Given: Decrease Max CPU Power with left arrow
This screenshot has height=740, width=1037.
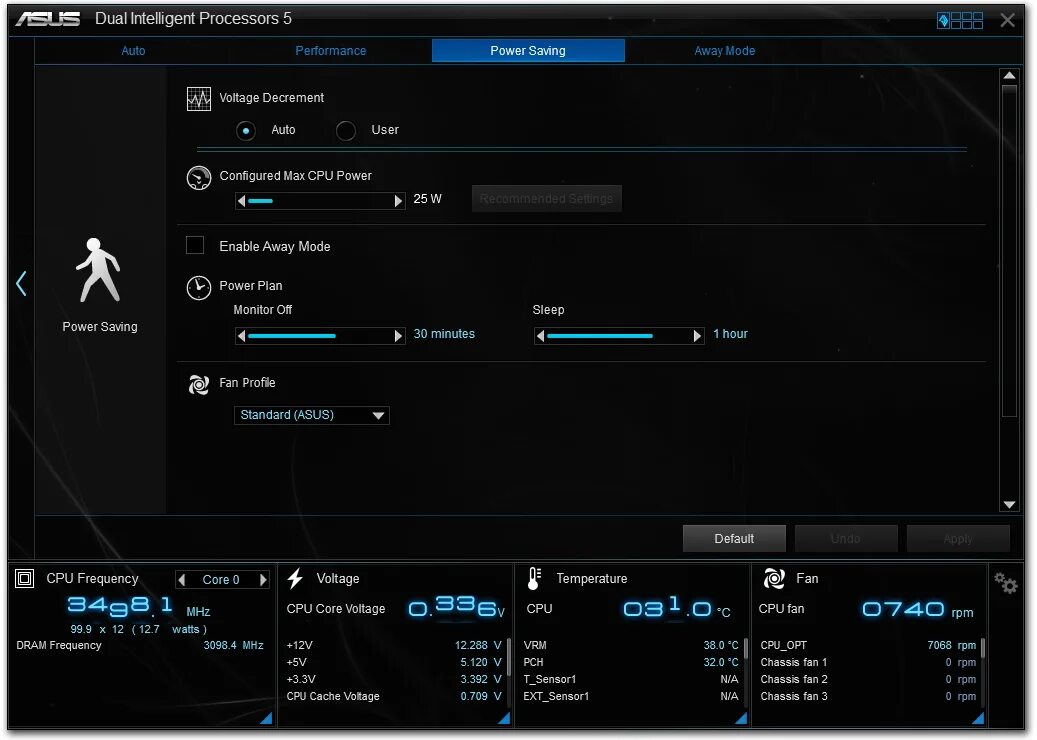Looking at the screenshot, I should [241, 201].
